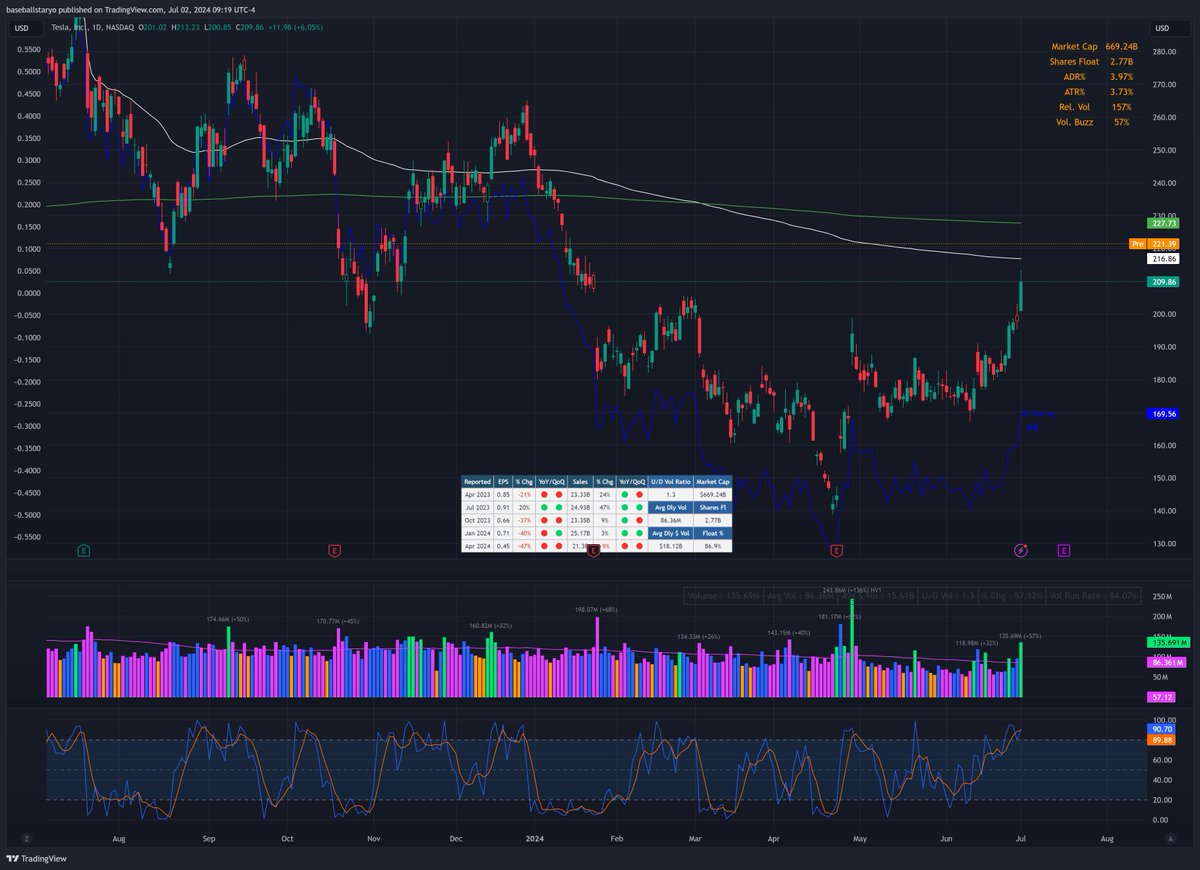Viewport: 1200px width, 870px height.
Task: Click the 280.00 price scale tick
Action: [x=1164, y=52]
